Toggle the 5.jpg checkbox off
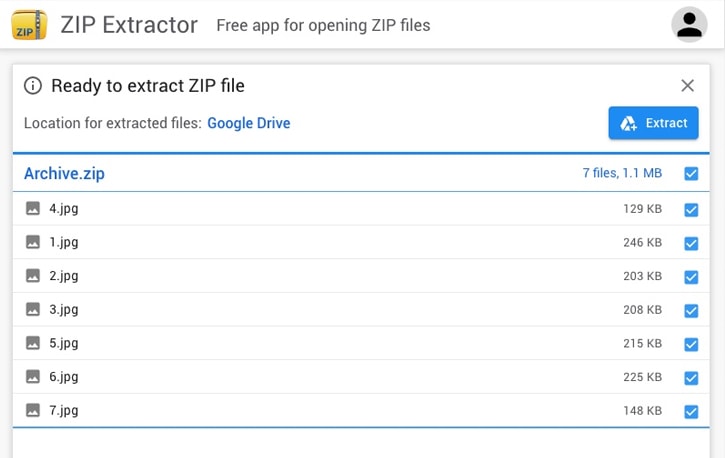 pos(691,344)
